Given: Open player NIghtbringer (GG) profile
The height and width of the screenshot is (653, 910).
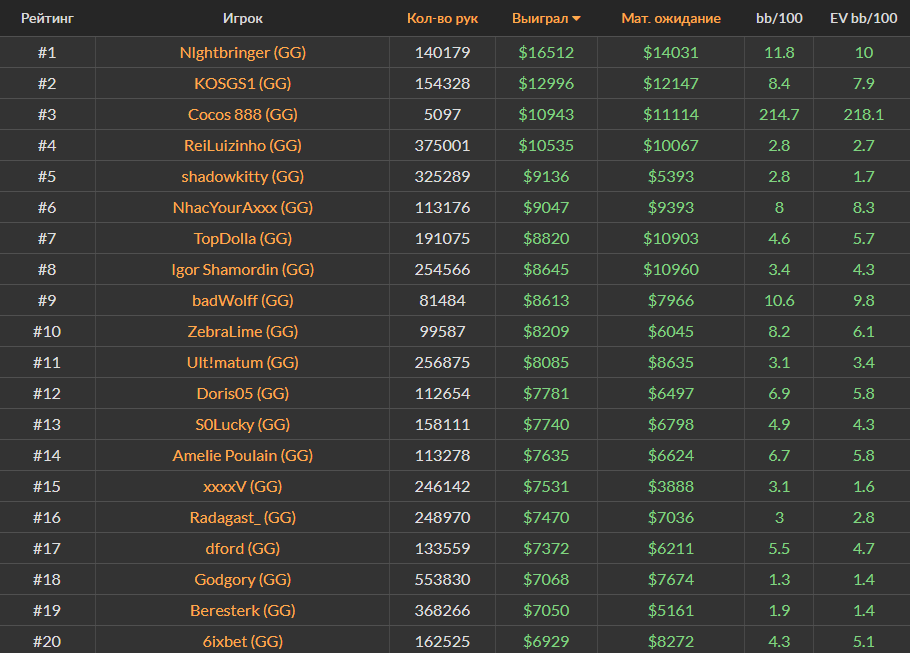Looking at the screenshot, I should tap(242, 52).
